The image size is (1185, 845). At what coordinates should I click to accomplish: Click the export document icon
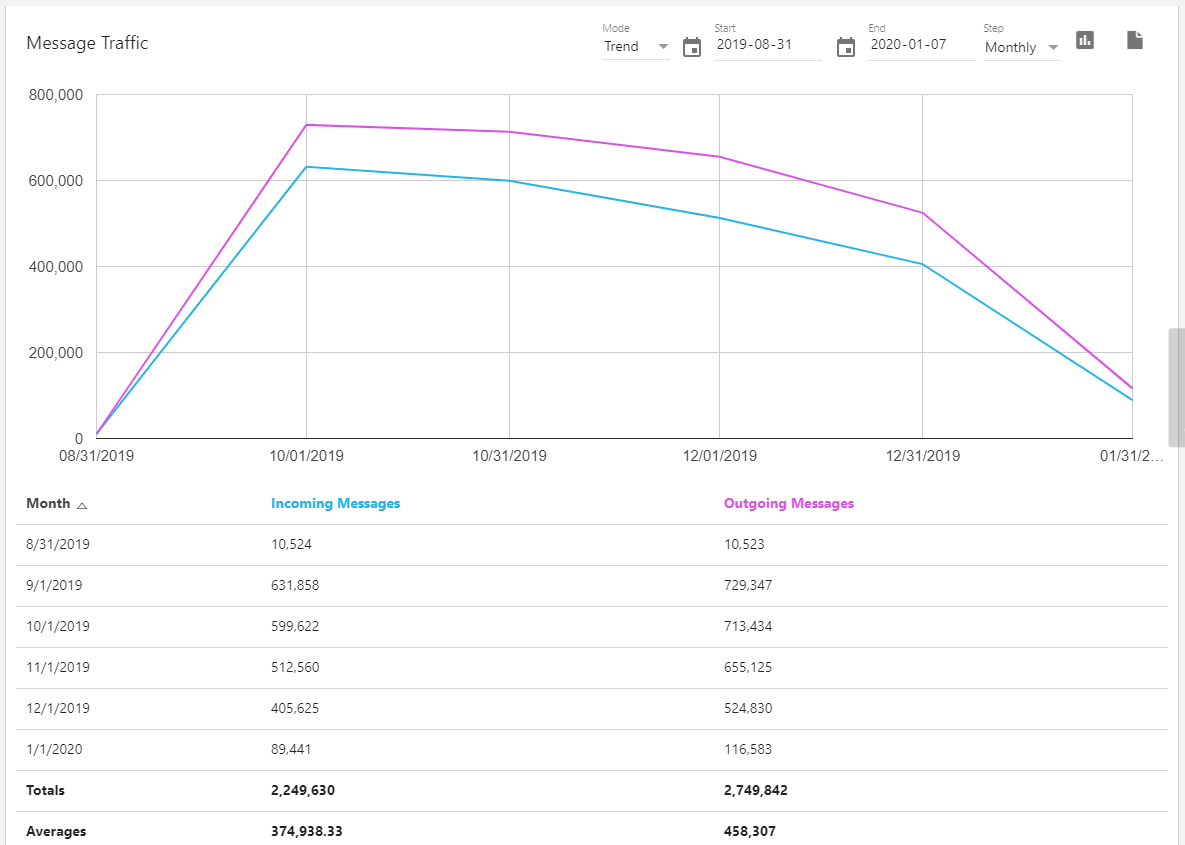tap(1134, 40)
